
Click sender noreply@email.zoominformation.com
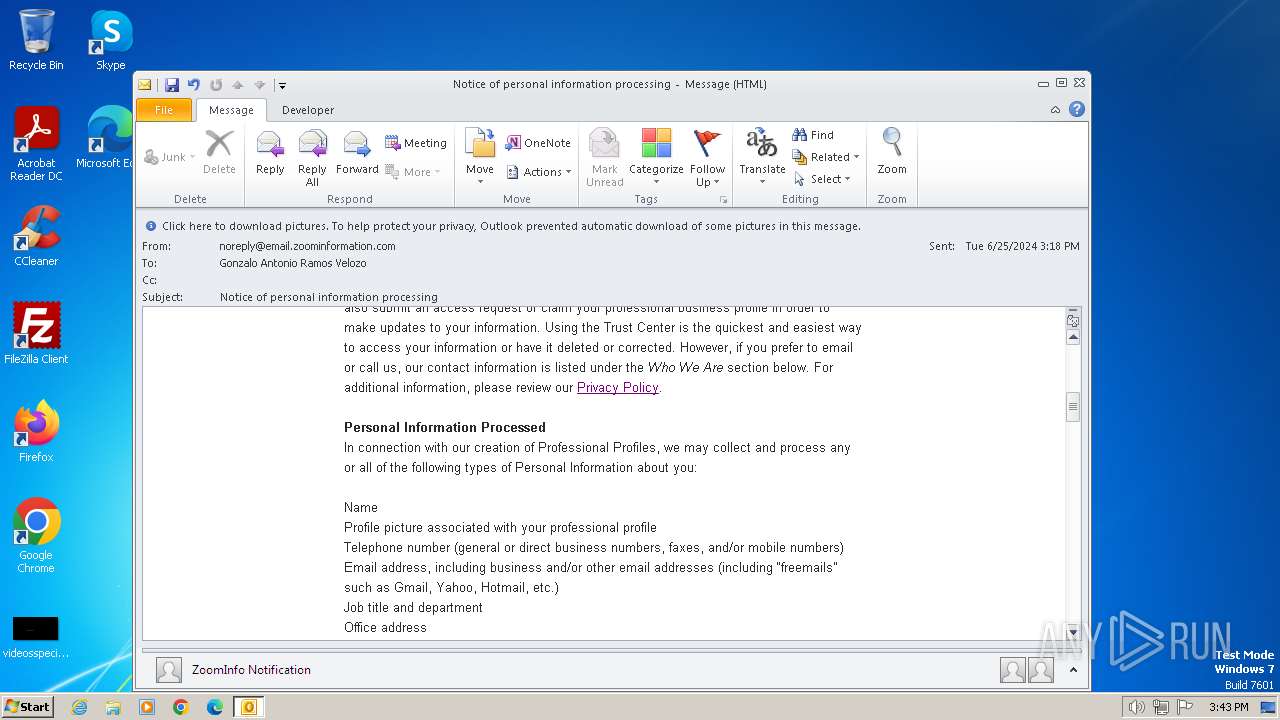coord(307,246)
